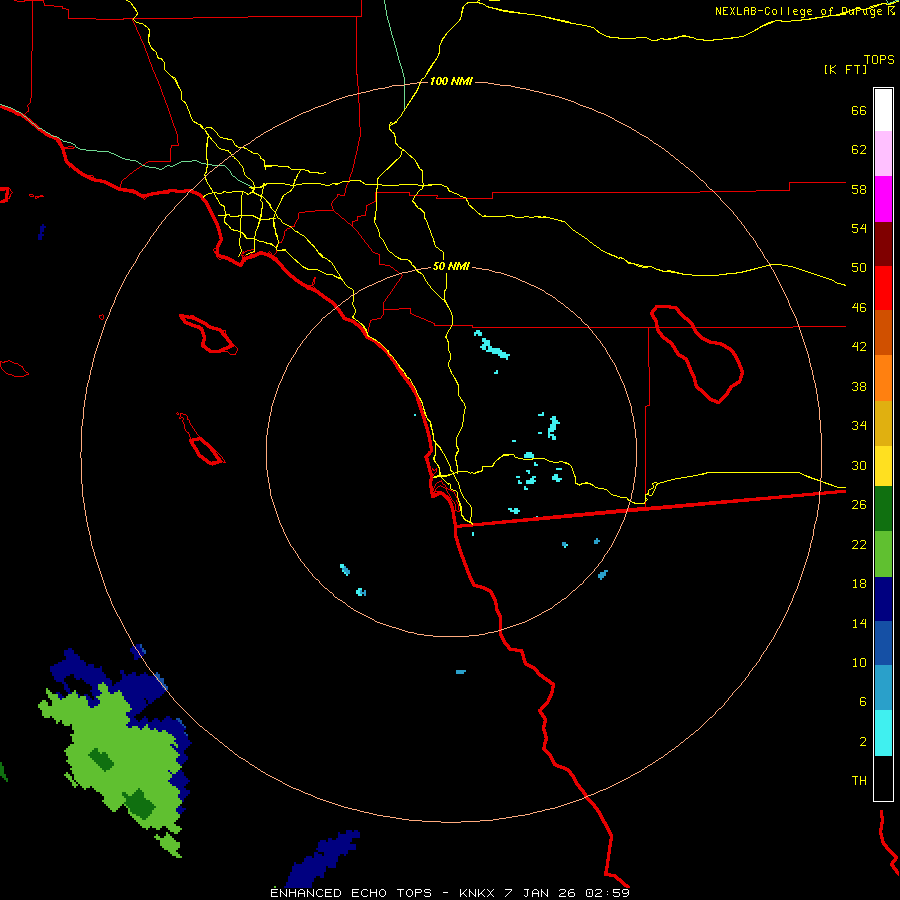Click the 'KNKX' station identifier in caption
Image resolution: width=900 pixels, height=900 pixels.
point(478,893)
